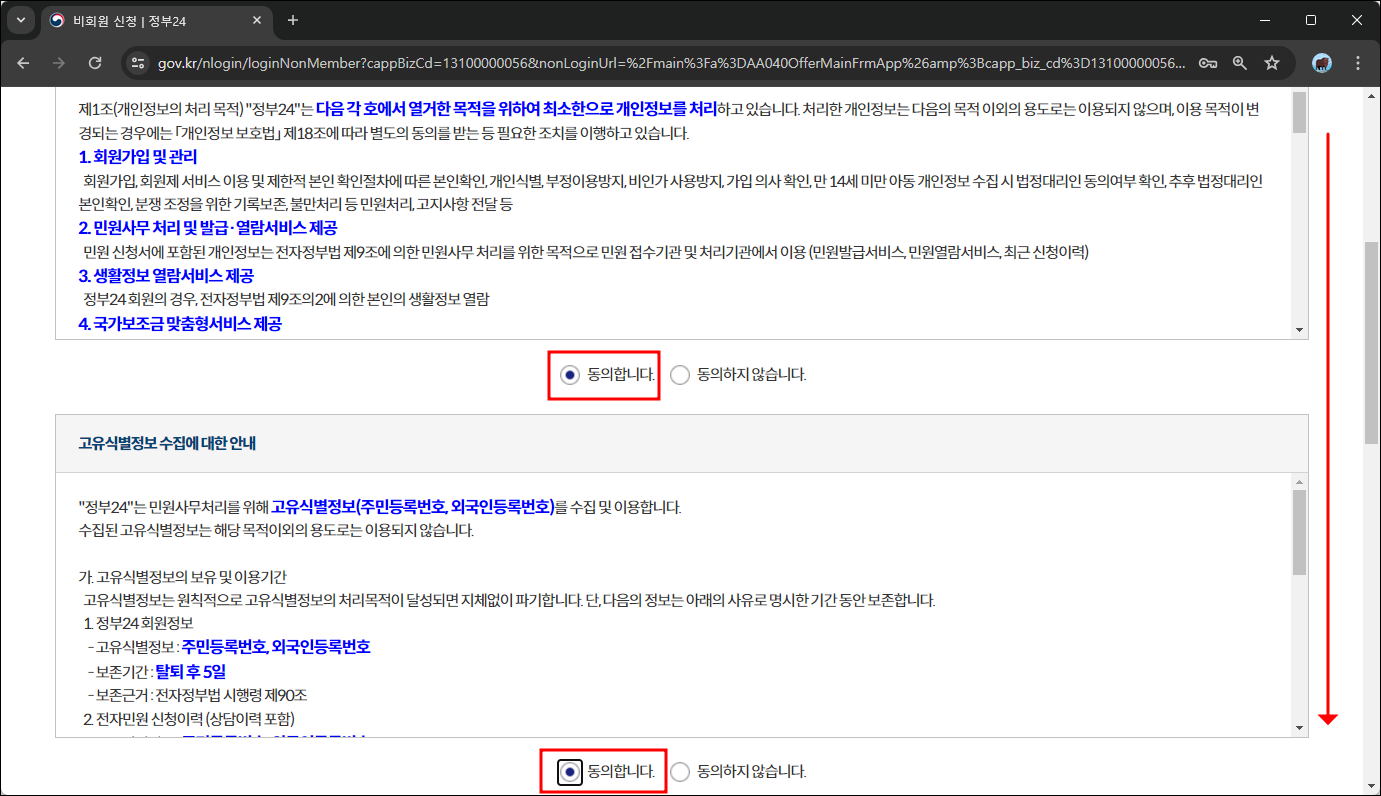This screenshot has height=796, width=1381.
Task: Click heading 1. 회원가입 및 관리
Action: tap(138, 157)
